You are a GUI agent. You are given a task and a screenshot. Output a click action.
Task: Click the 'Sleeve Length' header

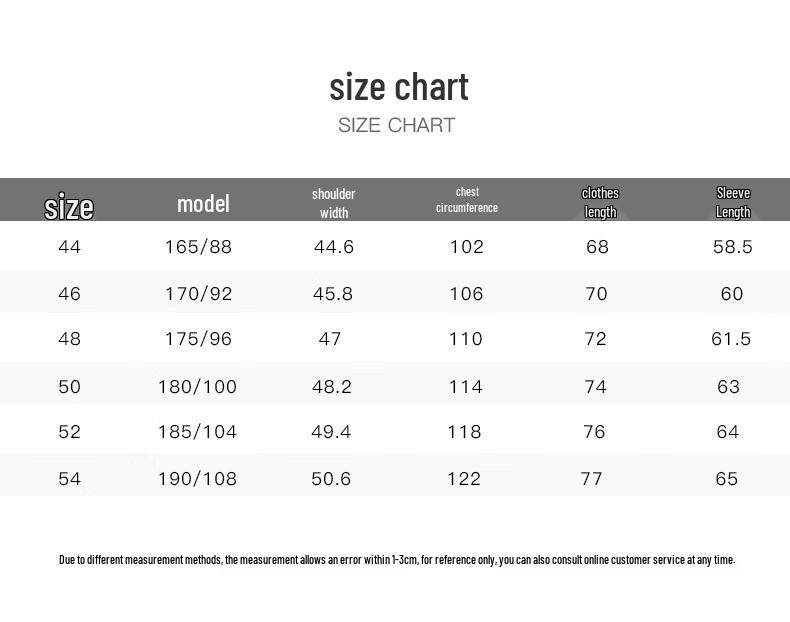click(x=733, y=202)
